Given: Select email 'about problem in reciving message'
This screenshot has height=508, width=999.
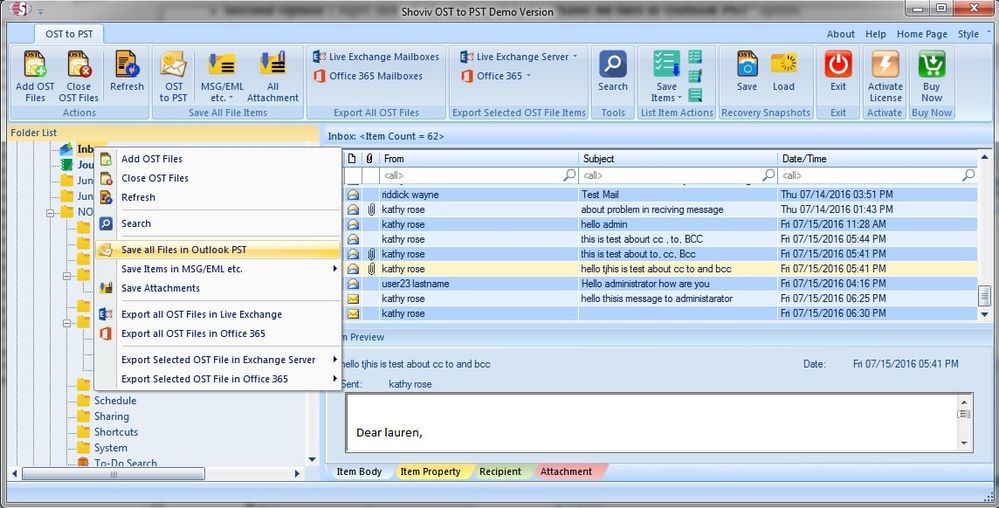Looking at the screenshot, I should (661, 209).
